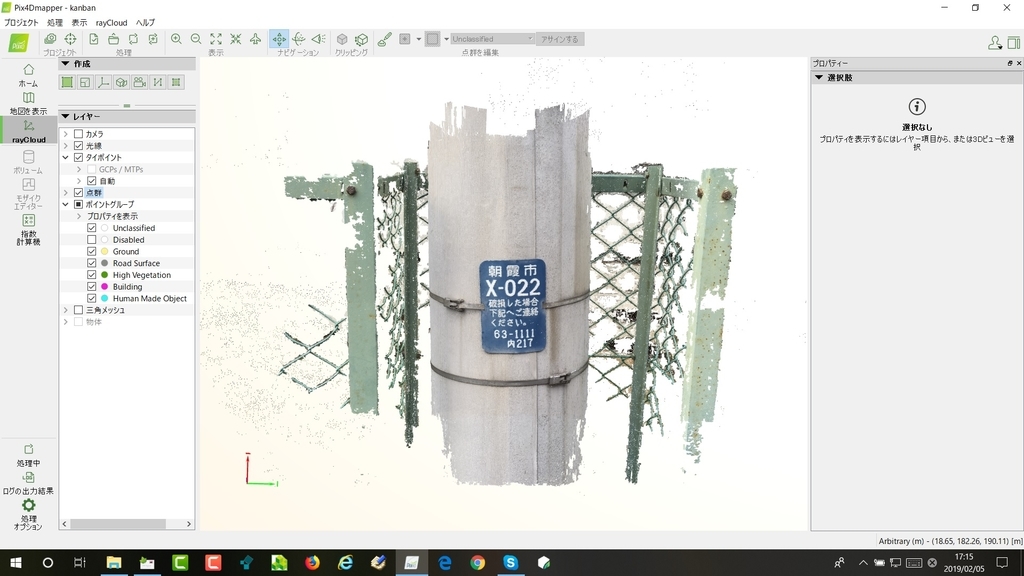The width and height of the screenshot is (1024, 576).
Task: Click the Human Made Object cyan dot
Action: pyautogui.click(x=104, y=298)
